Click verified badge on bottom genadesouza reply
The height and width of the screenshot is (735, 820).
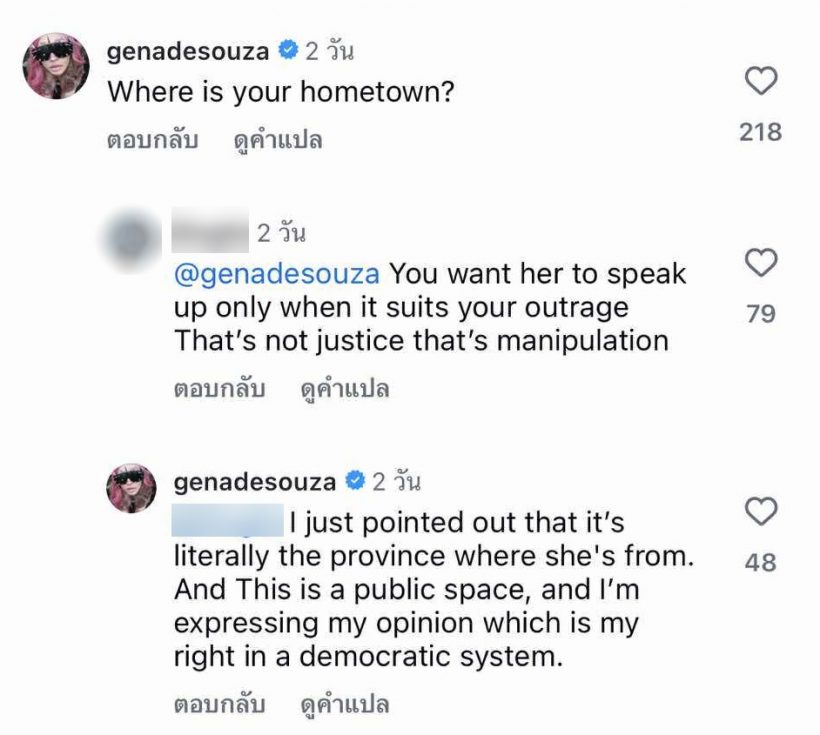(x=355, y=480)
